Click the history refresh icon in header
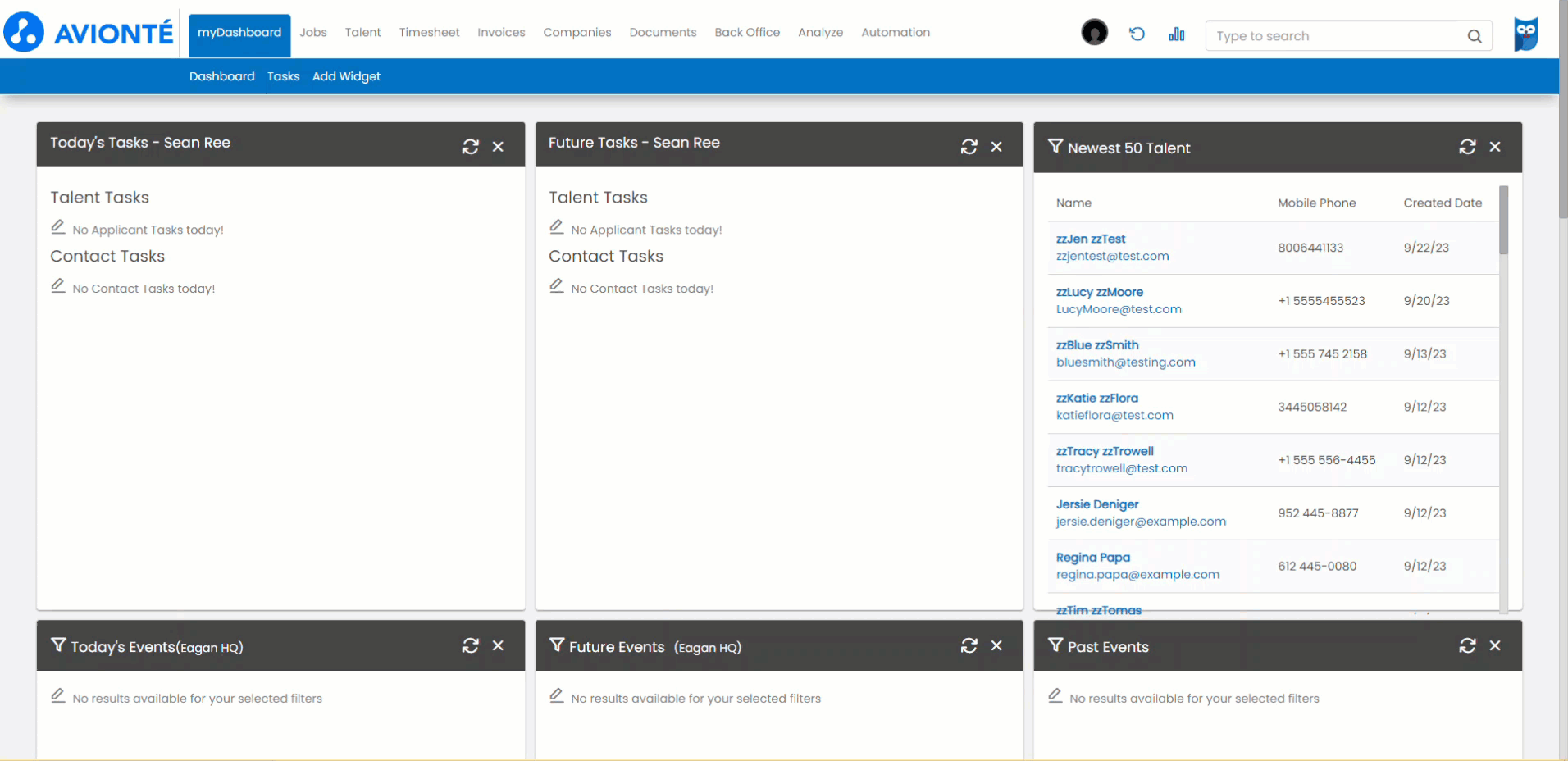This screenshot has width=1568, height=761. [x=1137, y=34]
